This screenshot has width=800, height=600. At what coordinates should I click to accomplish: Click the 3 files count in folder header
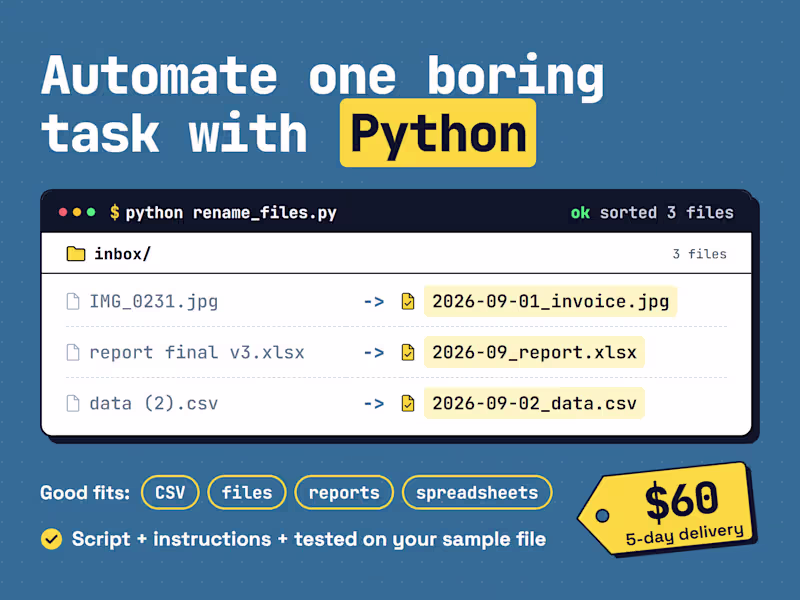pyautogui.click(x=699, y=254)
